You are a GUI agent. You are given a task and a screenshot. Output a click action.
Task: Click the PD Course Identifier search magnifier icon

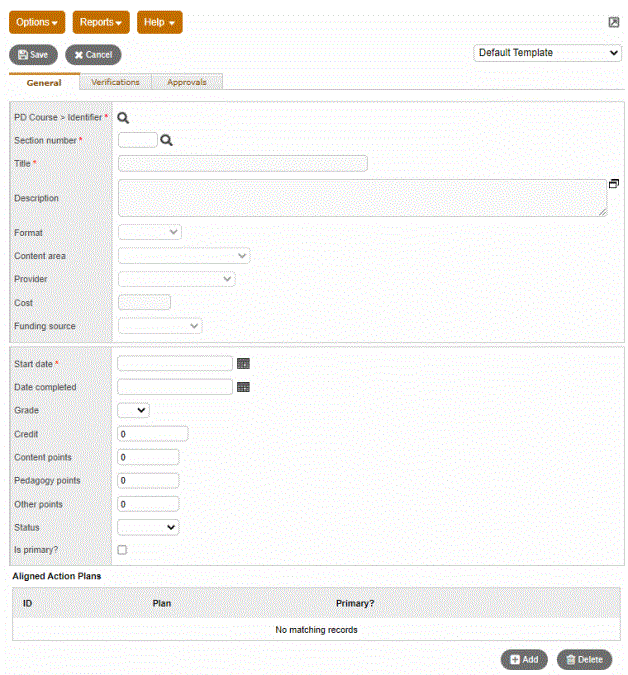coord(123,118)
